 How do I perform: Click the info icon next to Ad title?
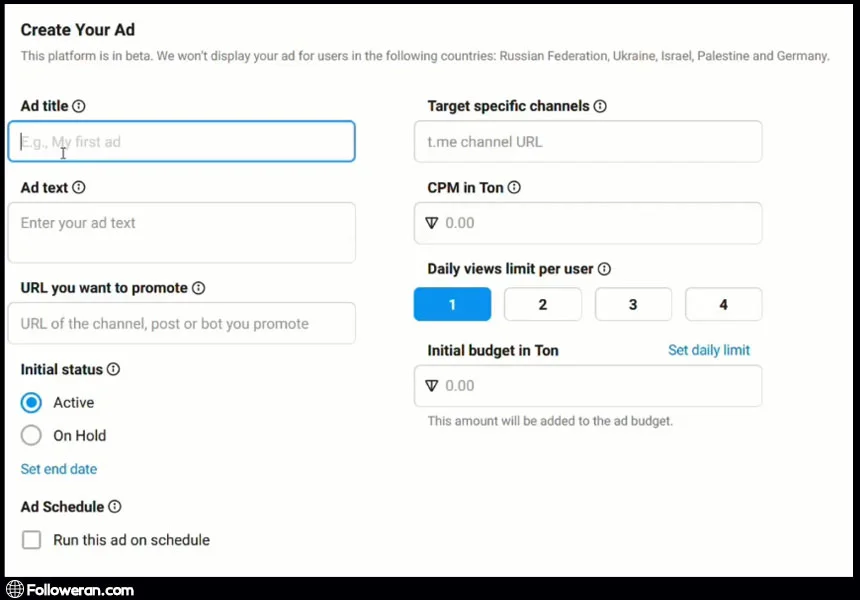click(x=79, y=106)
